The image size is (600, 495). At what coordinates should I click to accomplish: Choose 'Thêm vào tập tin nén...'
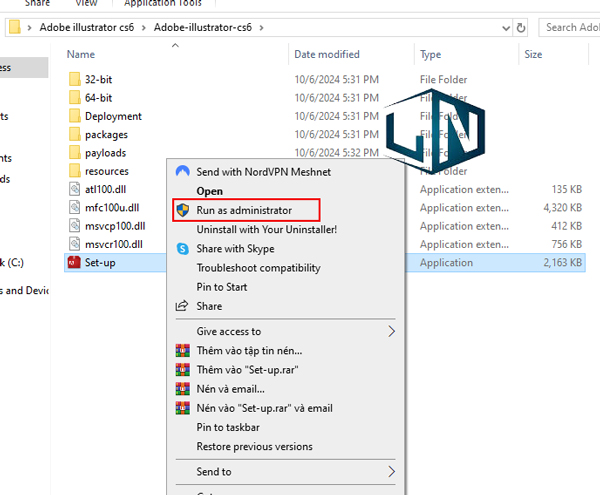[249, 350]
